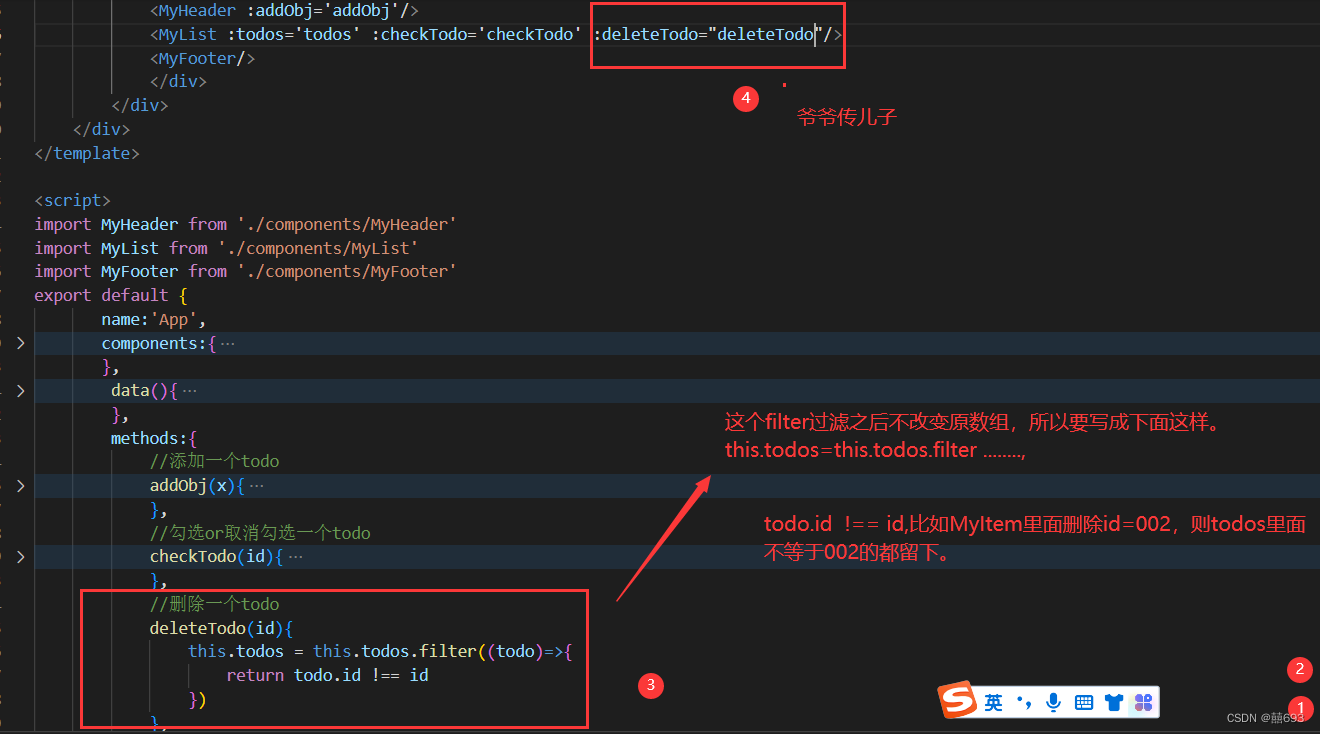Expand the collapsed addObj method
Screen dimensions: 1320x734
pos(20,486)
